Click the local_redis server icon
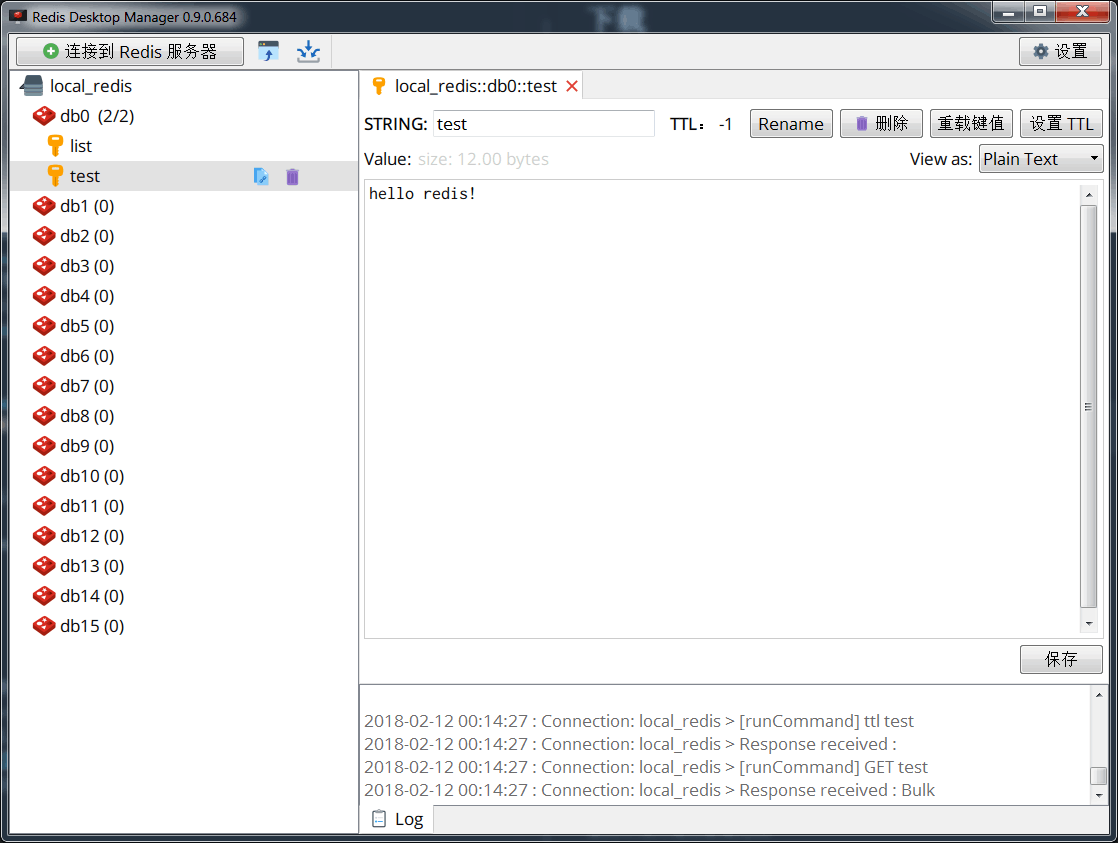 pos(32,86)
